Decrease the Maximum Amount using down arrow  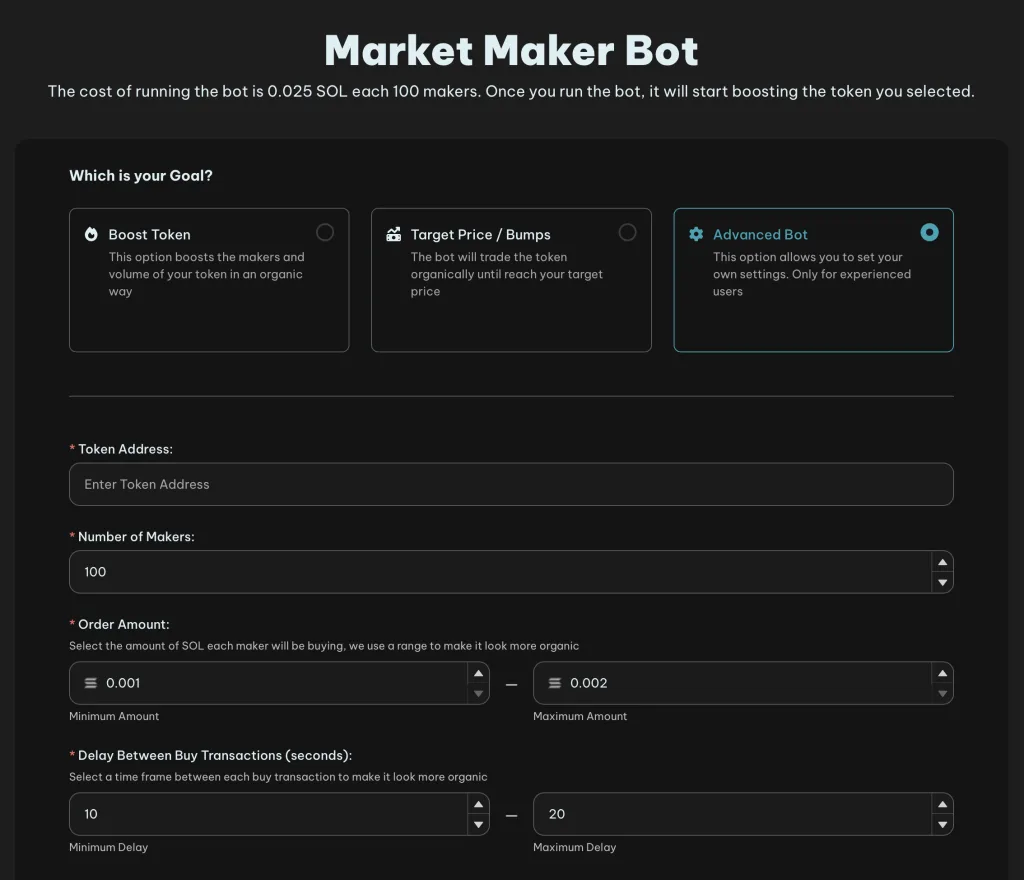coord(941,693)
